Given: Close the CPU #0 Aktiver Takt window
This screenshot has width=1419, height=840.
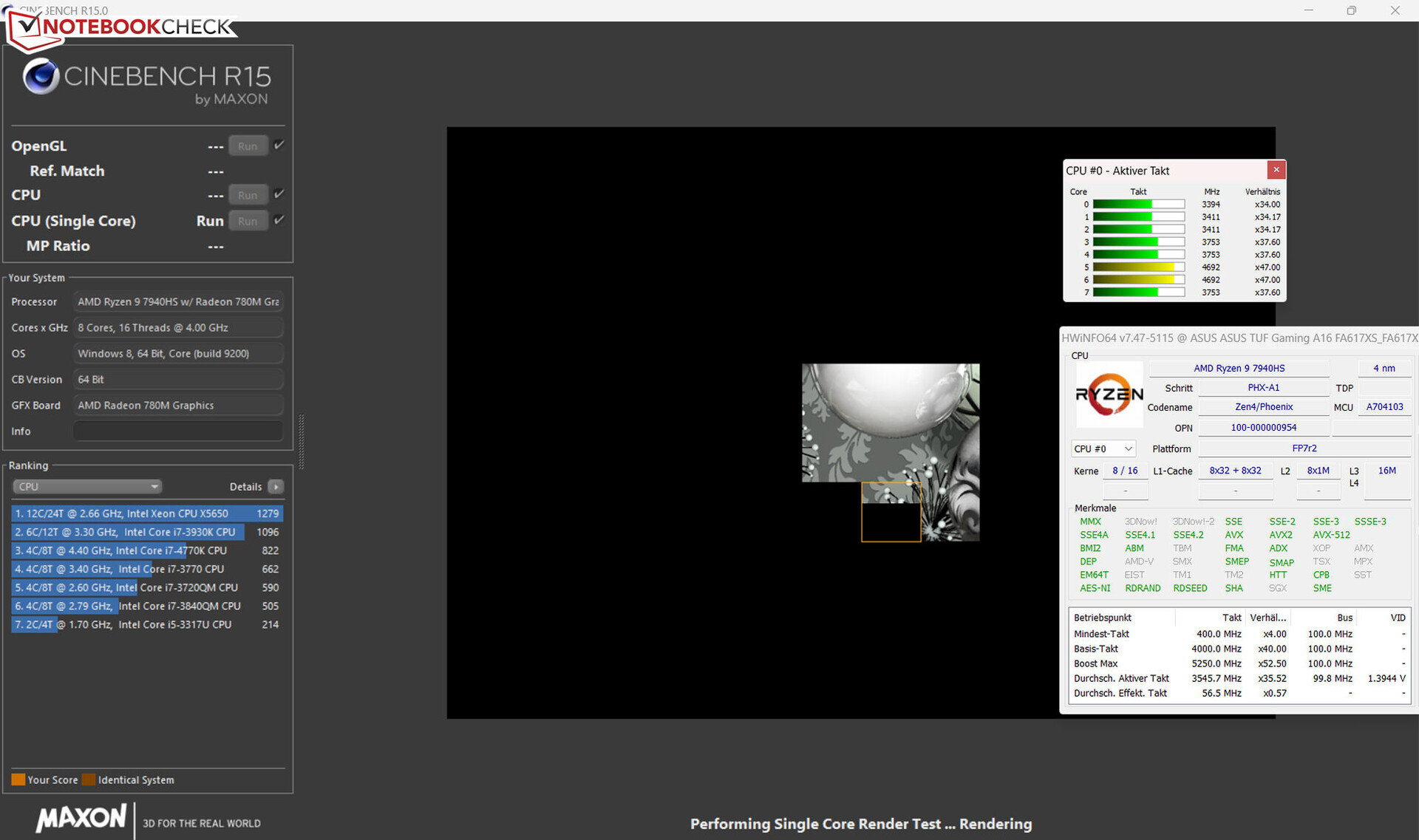Looking at the screenshot, I should pyautogui.click(x=1276, y=170).
